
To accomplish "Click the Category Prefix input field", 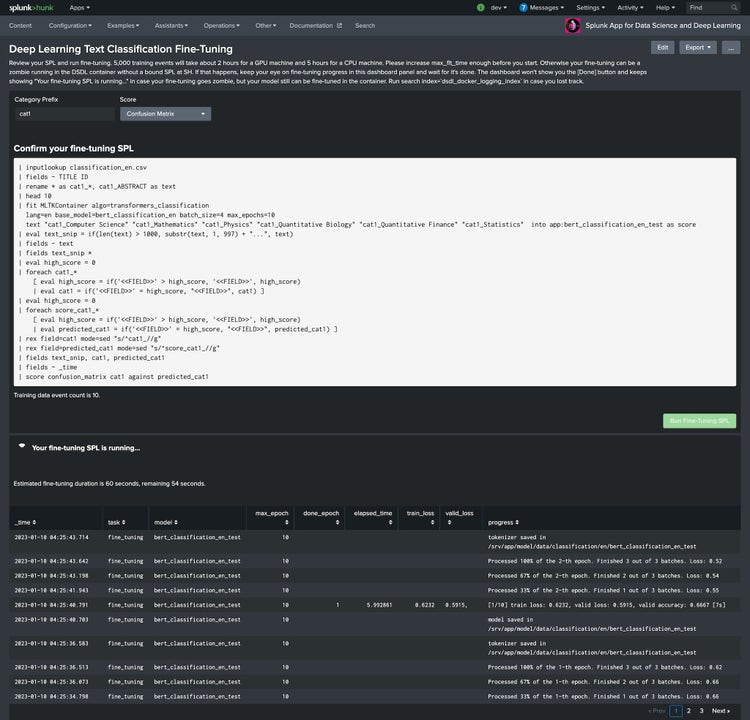I will point(62,114).
